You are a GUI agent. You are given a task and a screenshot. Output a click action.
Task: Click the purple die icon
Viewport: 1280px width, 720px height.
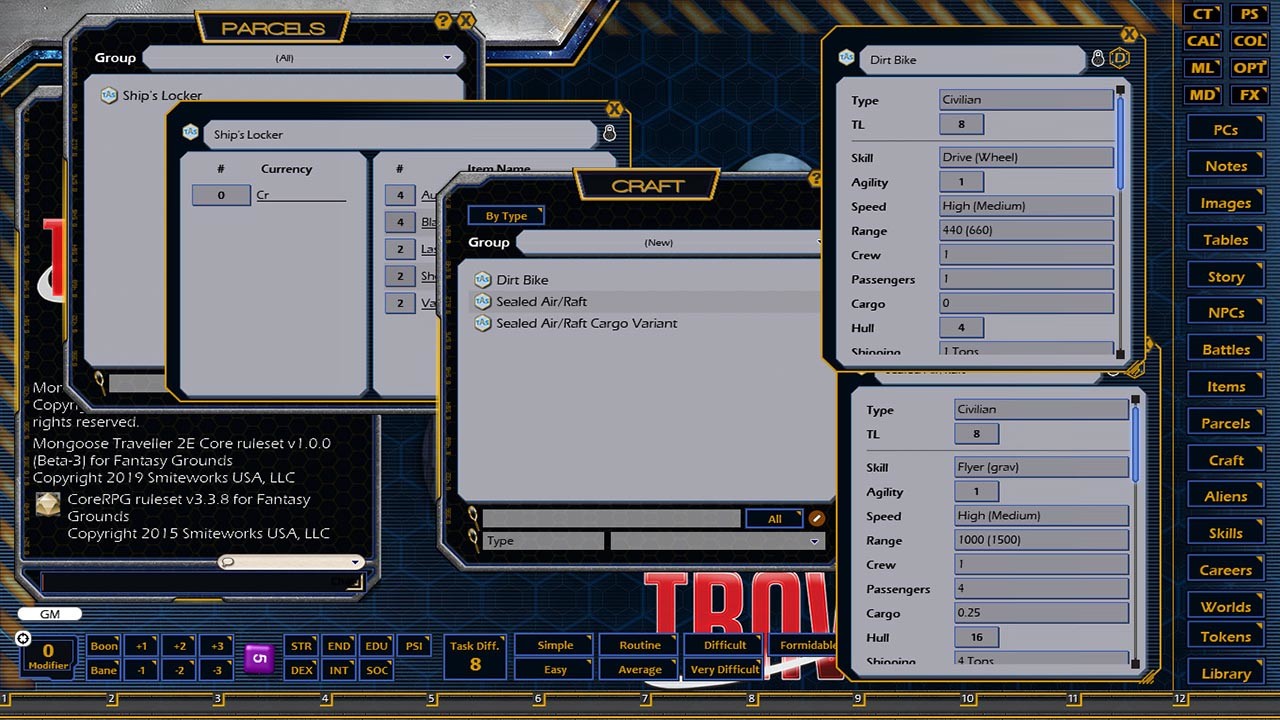(259, 658)
